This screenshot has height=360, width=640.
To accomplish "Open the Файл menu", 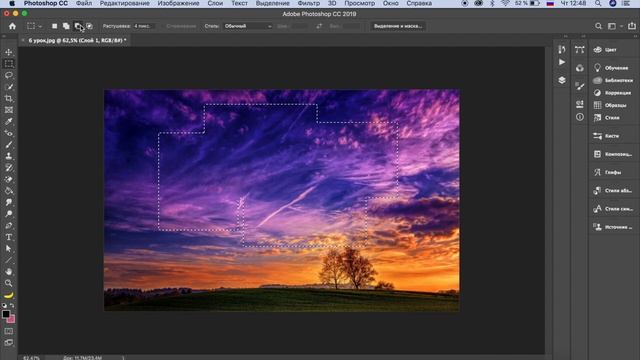I will click(84, 3).
